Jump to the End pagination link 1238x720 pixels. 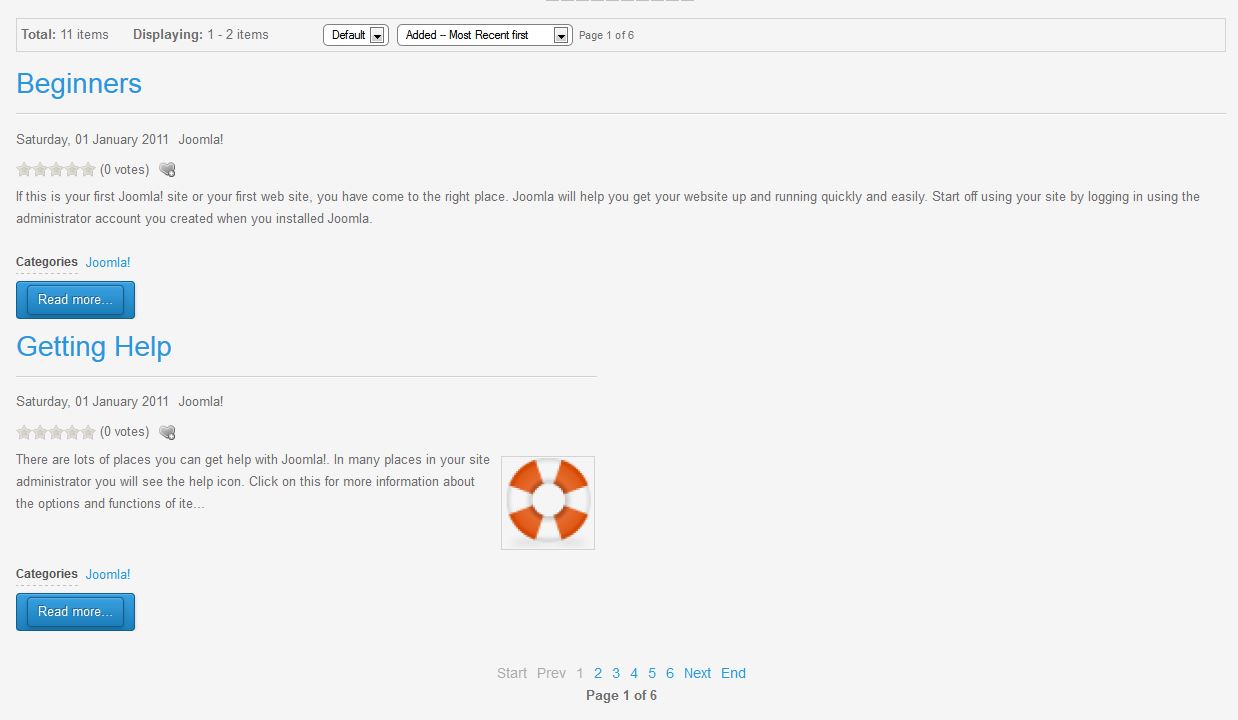[734, 673]
